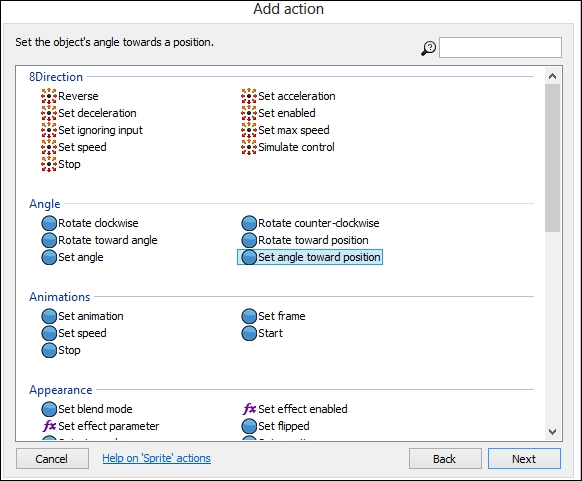Click the Set animation icon

coord(49,316)
